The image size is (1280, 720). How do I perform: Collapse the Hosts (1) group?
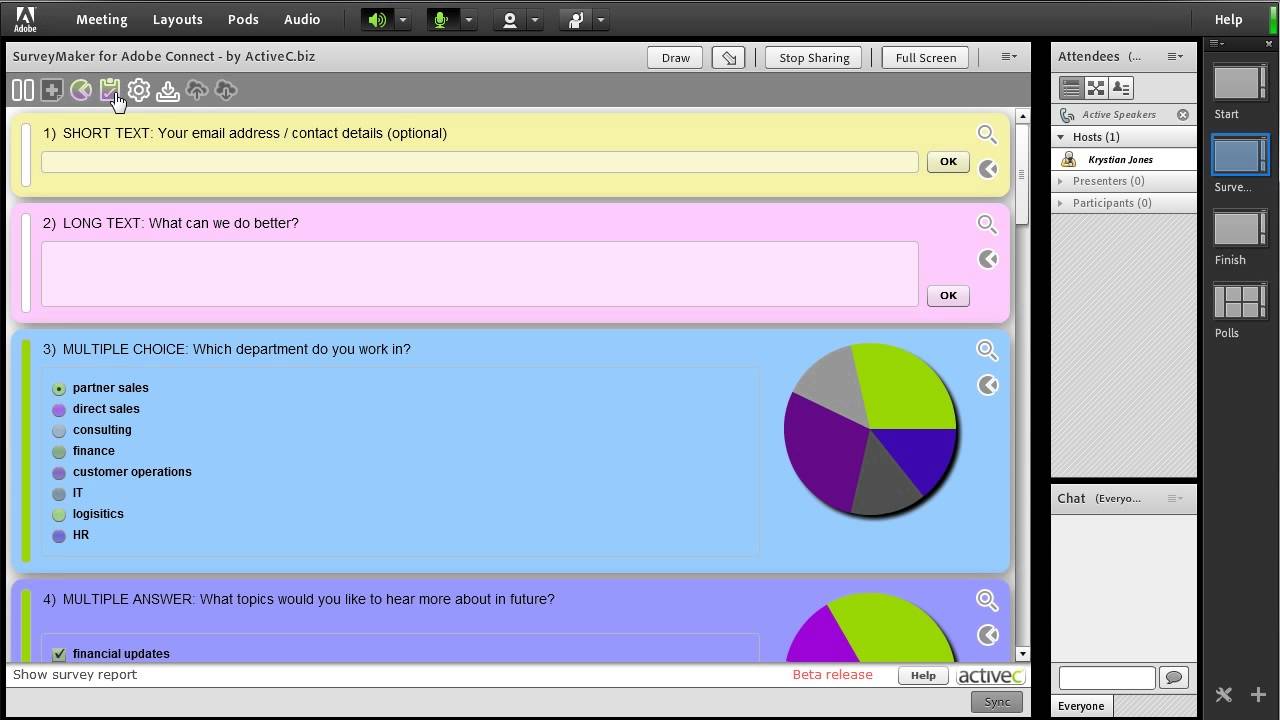tap(1061, 137)
